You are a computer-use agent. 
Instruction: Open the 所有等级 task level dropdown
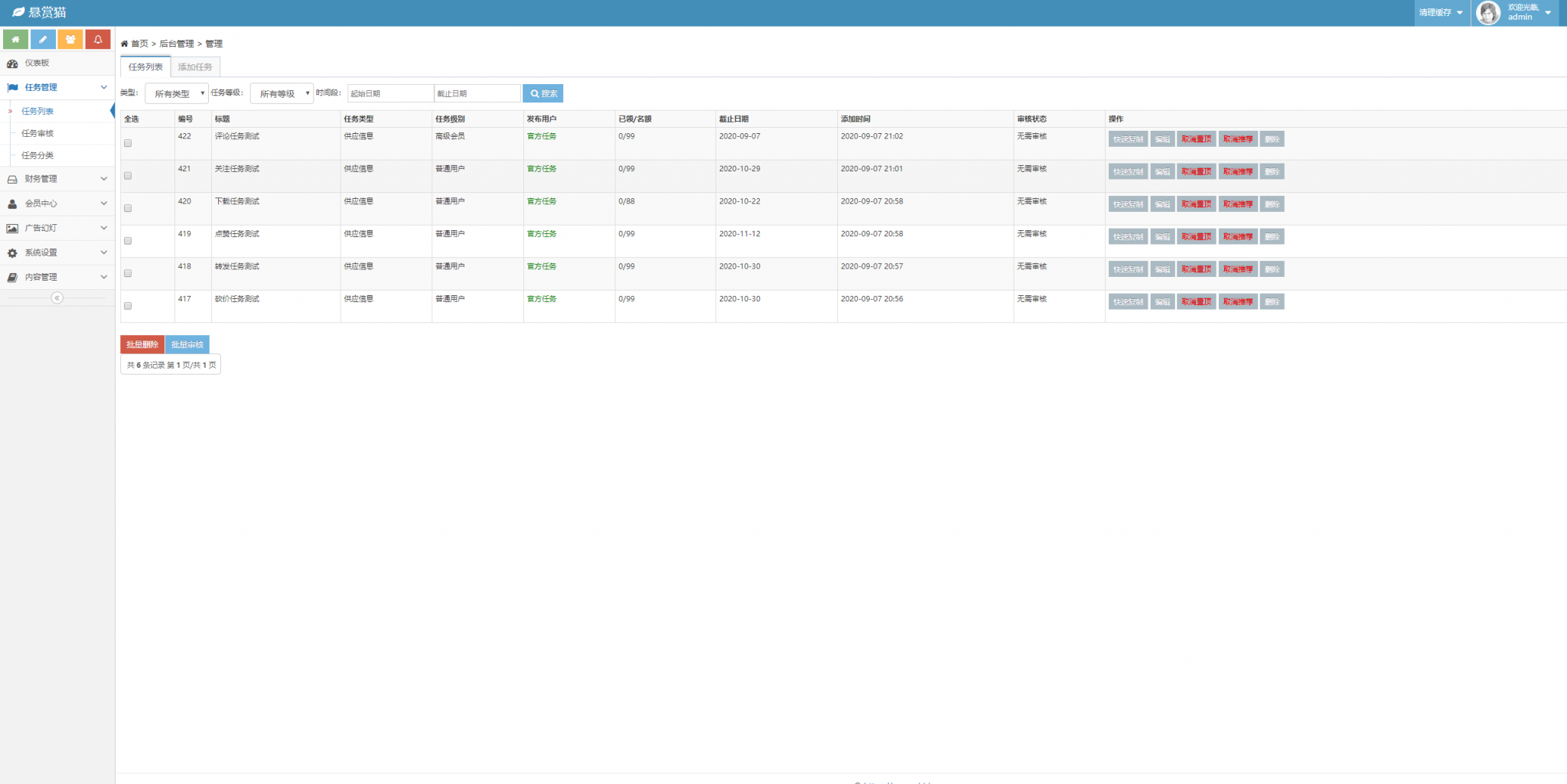pyautogui.click(x=282, y=94)
